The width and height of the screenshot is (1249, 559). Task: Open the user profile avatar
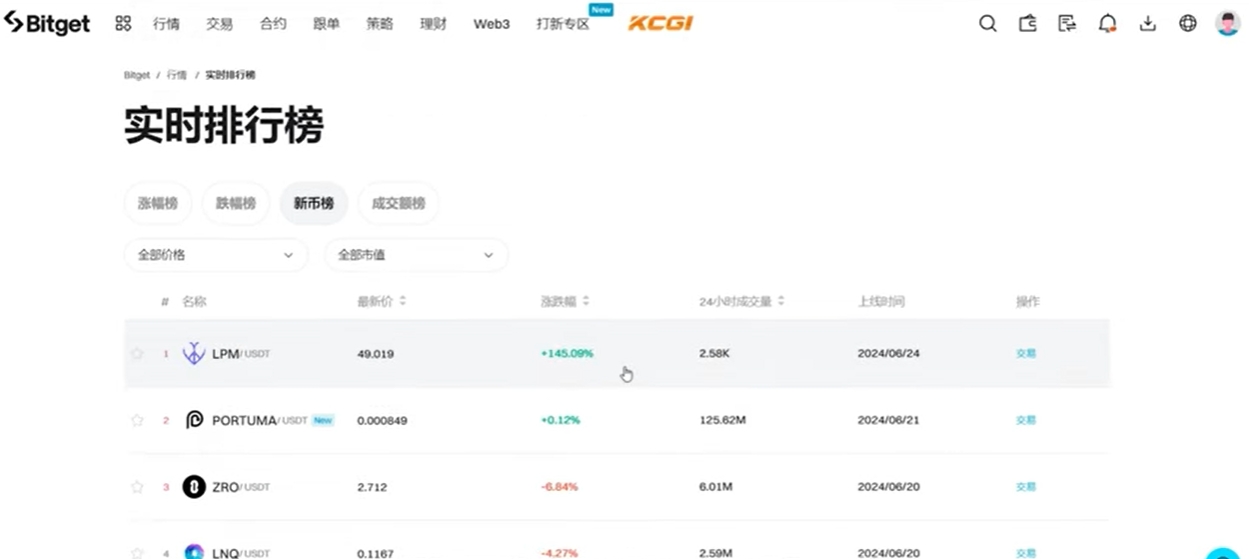[x=1227, y=24]
